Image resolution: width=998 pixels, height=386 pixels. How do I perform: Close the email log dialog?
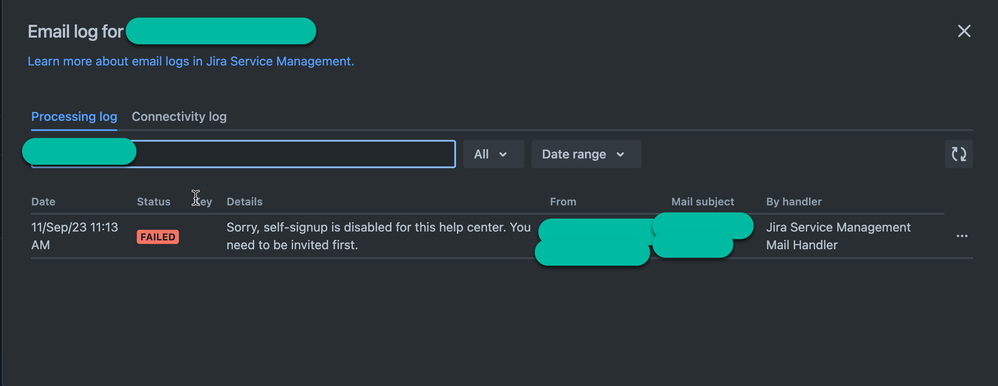tap(964, 31)
